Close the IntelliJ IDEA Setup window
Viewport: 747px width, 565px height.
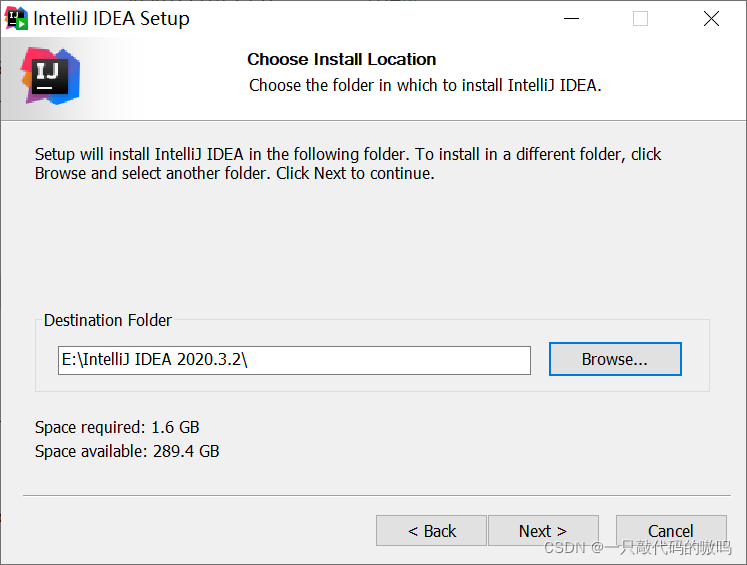[x=711, y=19]
